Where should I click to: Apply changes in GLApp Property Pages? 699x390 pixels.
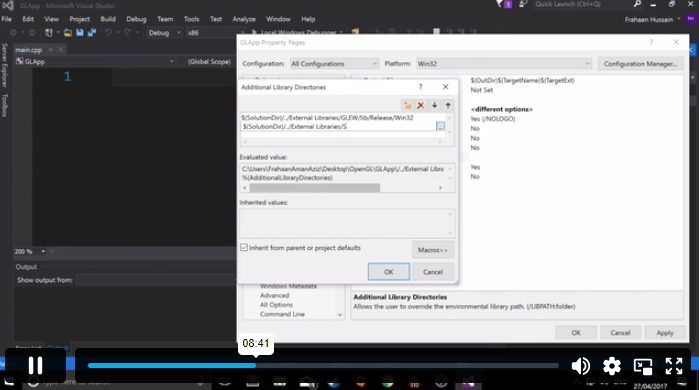click(665, 333)
